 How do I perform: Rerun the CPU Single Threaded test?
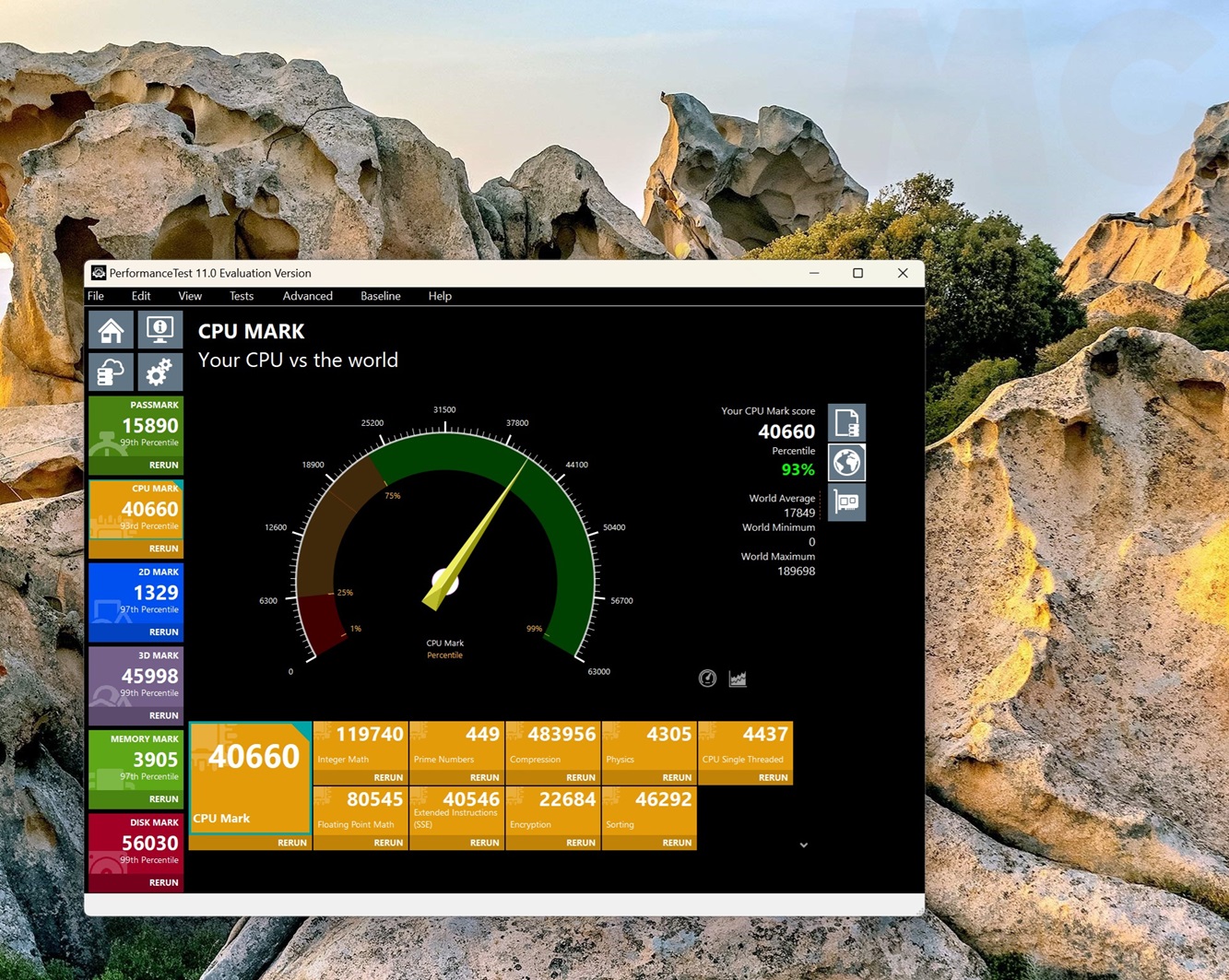pyautogui.click(x=772, y=777)
